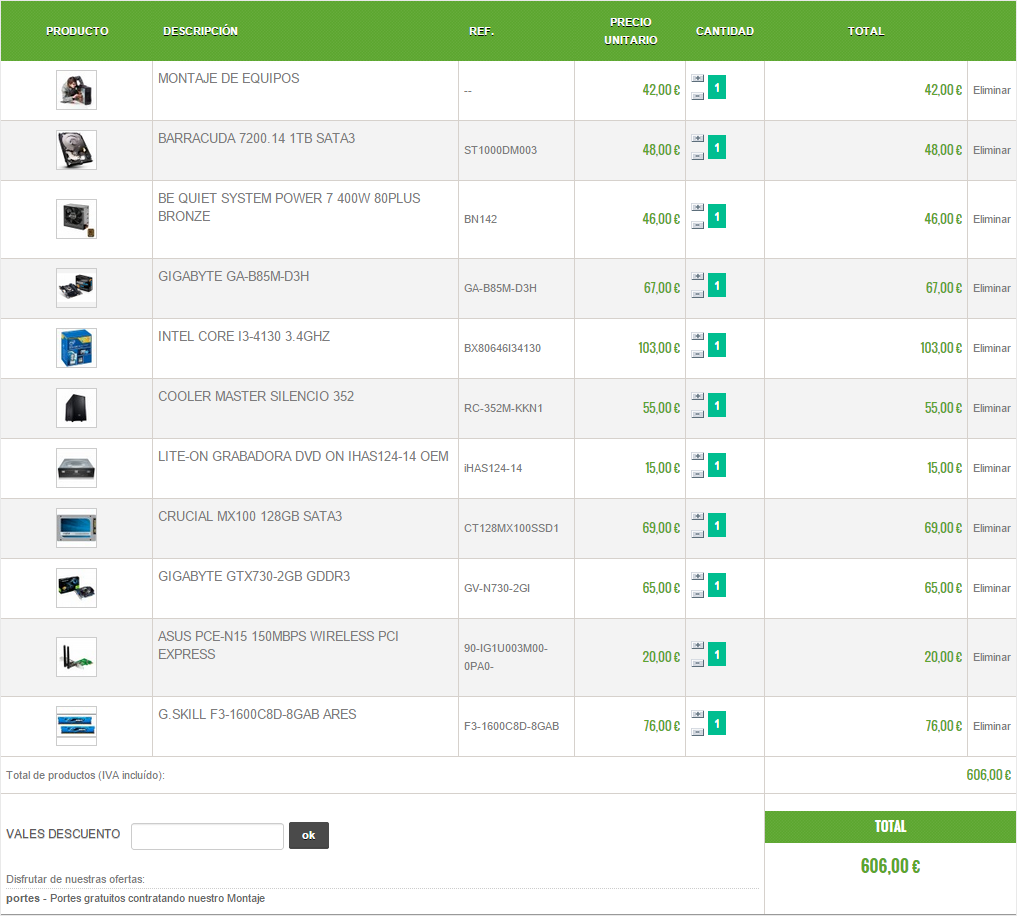This screenshot has height=917, width=1020.
Task: Eliminar ASUS PCE-N15 wireless card item
Action: coord(991,658)
